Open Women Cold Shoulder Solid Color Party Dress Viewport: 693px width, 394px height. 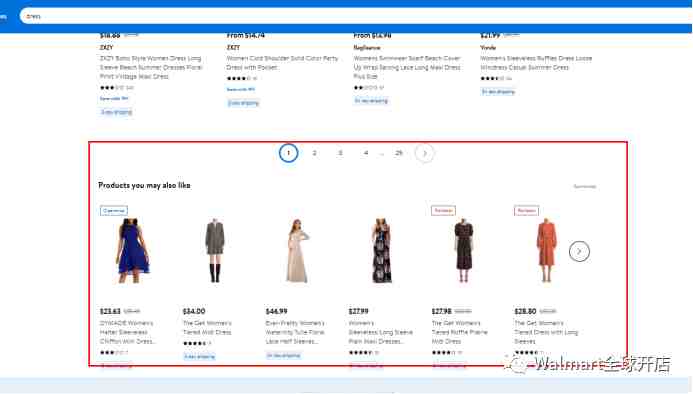point(282,63)
